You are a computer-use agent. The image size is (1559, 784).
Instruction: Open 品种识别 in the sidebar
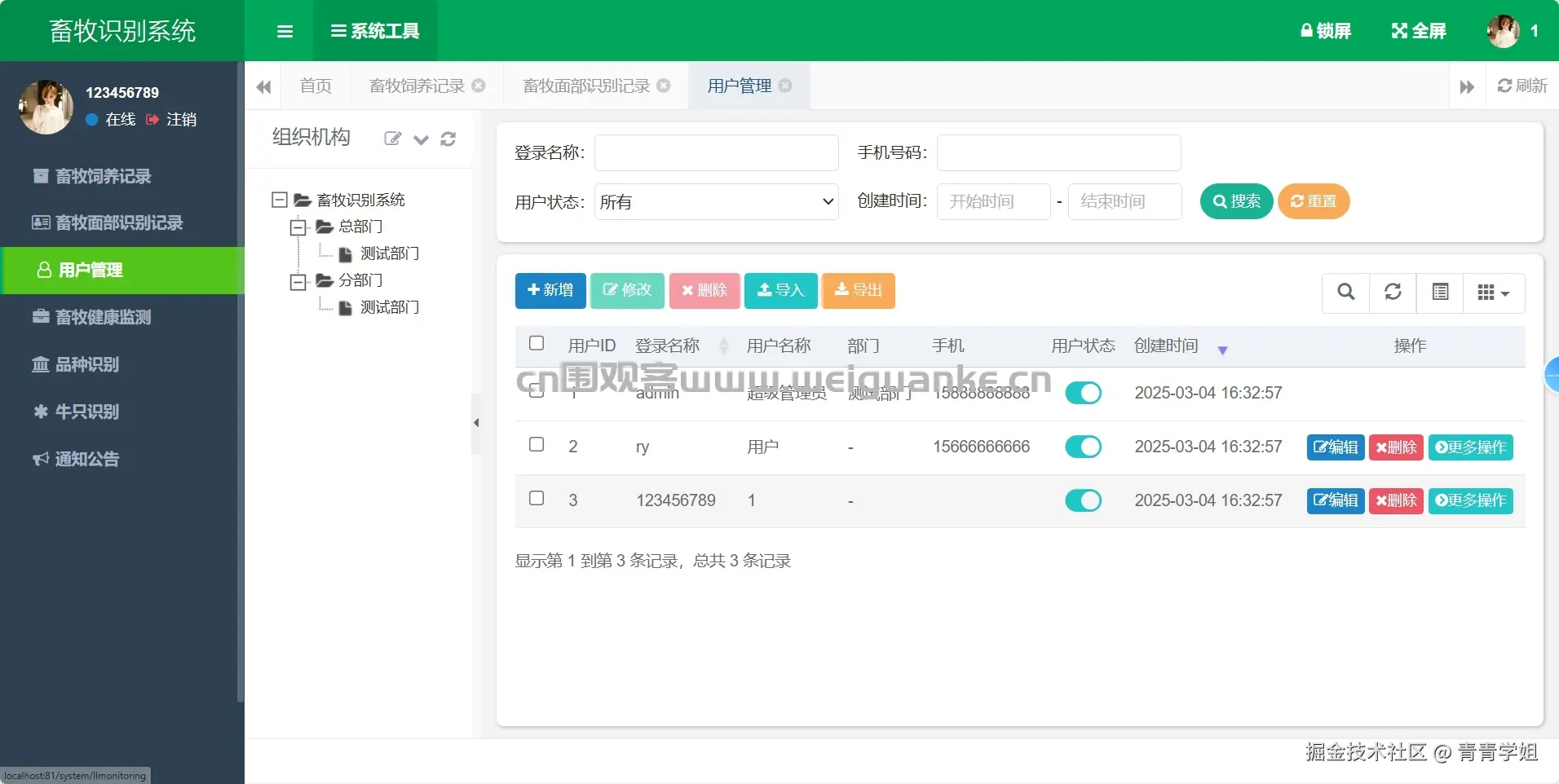(122, 364)
